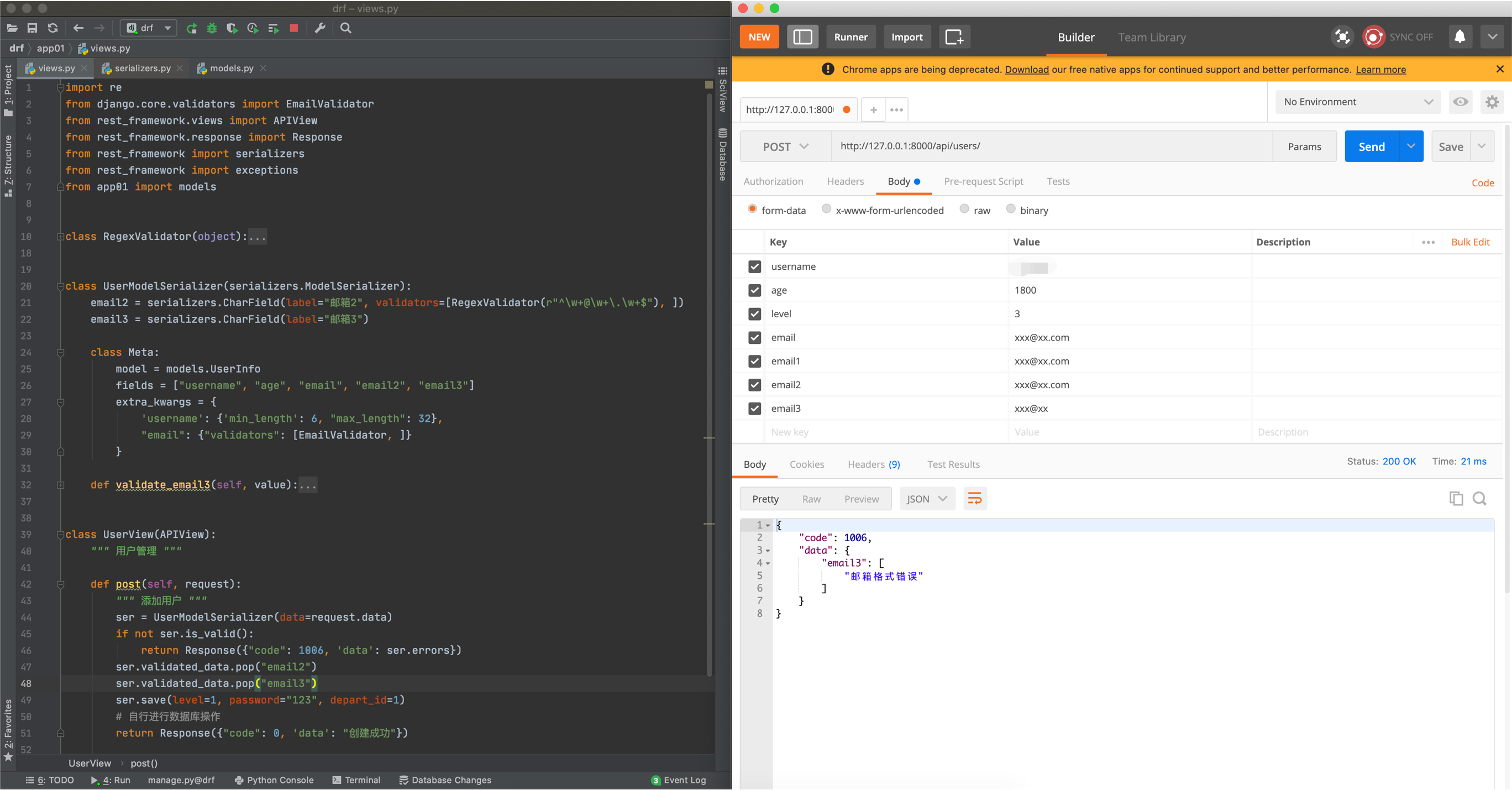Open the Pre-request Script tab

pyautogui.click(x=983, y=181)
